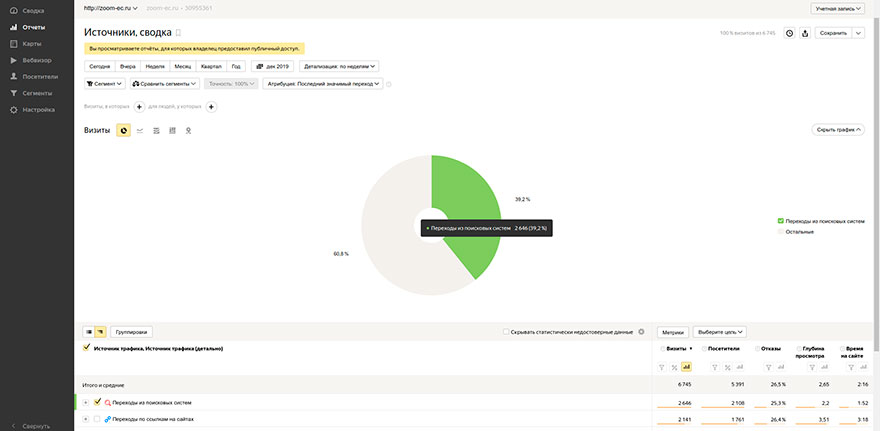
Task: Click the export report icon beside Сохранить
Action: click(805, 33)
